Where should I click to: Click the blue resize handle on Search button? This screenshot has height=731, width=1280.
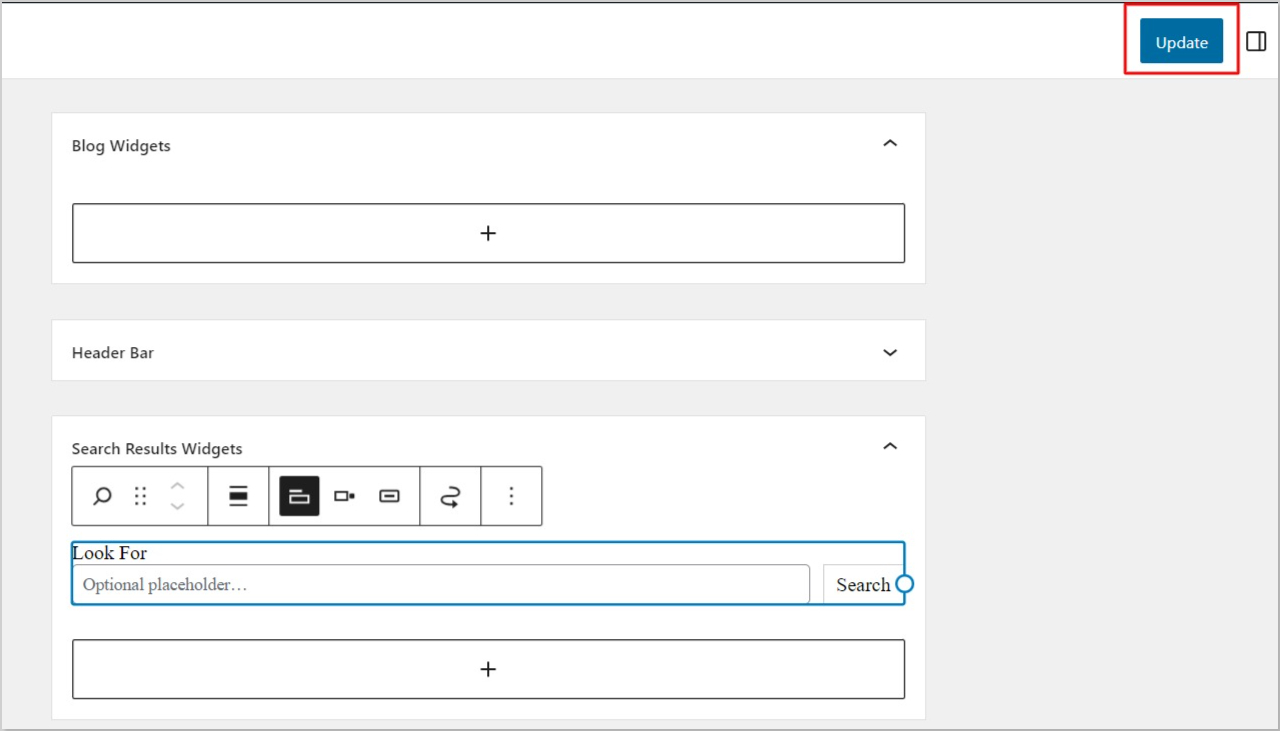(904, 583)
